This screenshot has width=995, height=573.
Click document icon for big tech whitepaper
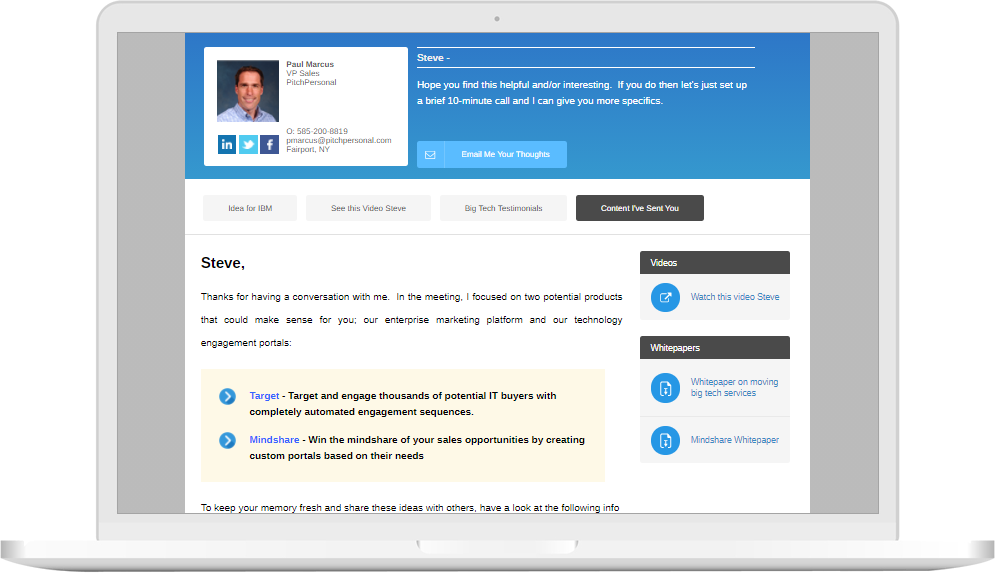click(x=665, y=388)
